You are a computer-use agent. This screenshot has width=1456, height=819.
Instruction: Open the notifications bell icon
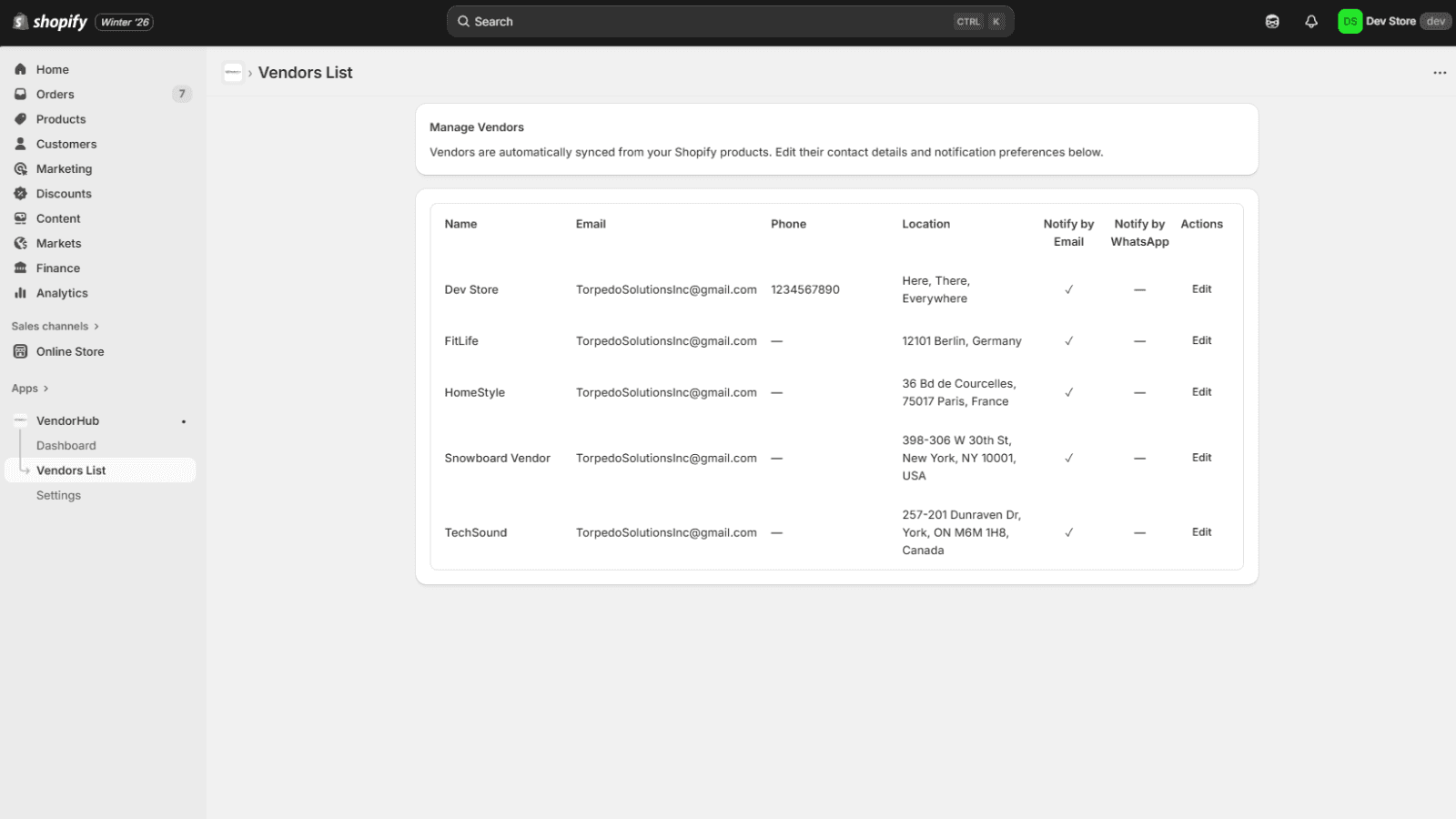click(x=1311, y=22)
